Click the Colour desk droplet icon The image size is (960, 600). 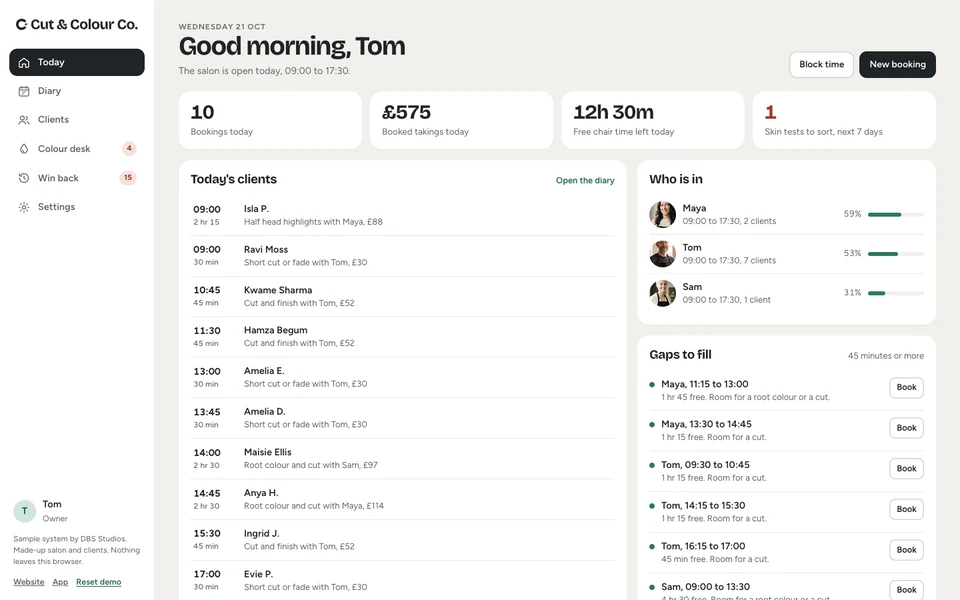click(x=24, y=149)
